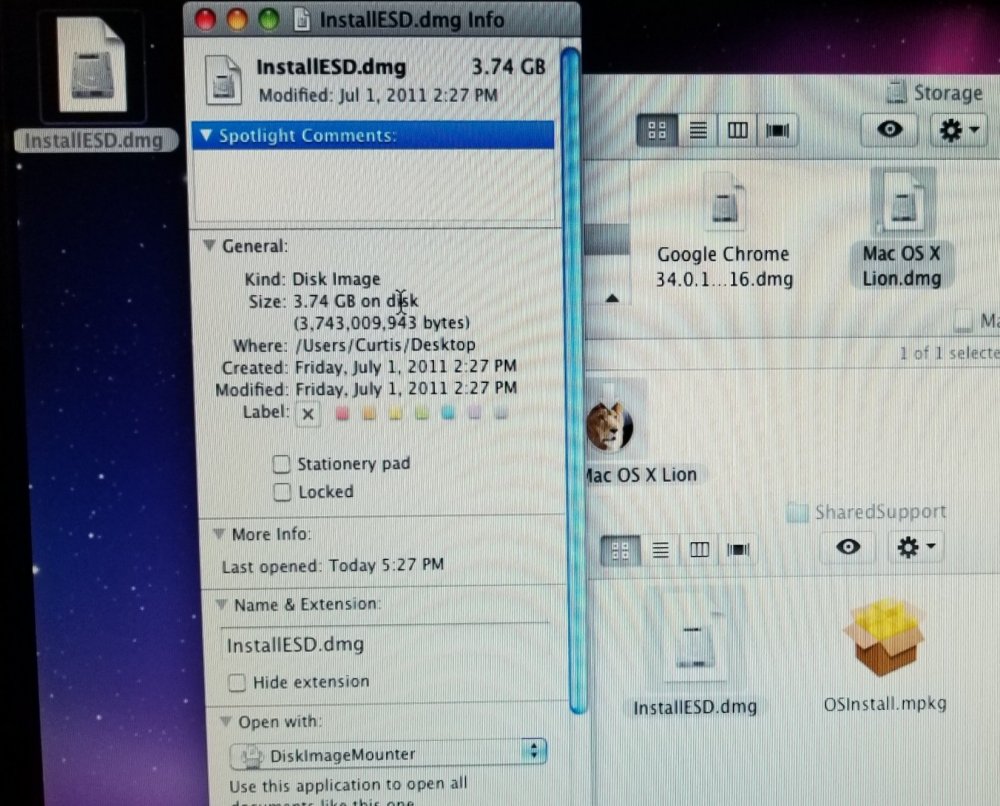Collapse the General section
This screenshot has height=806, width=1000.
209,245
